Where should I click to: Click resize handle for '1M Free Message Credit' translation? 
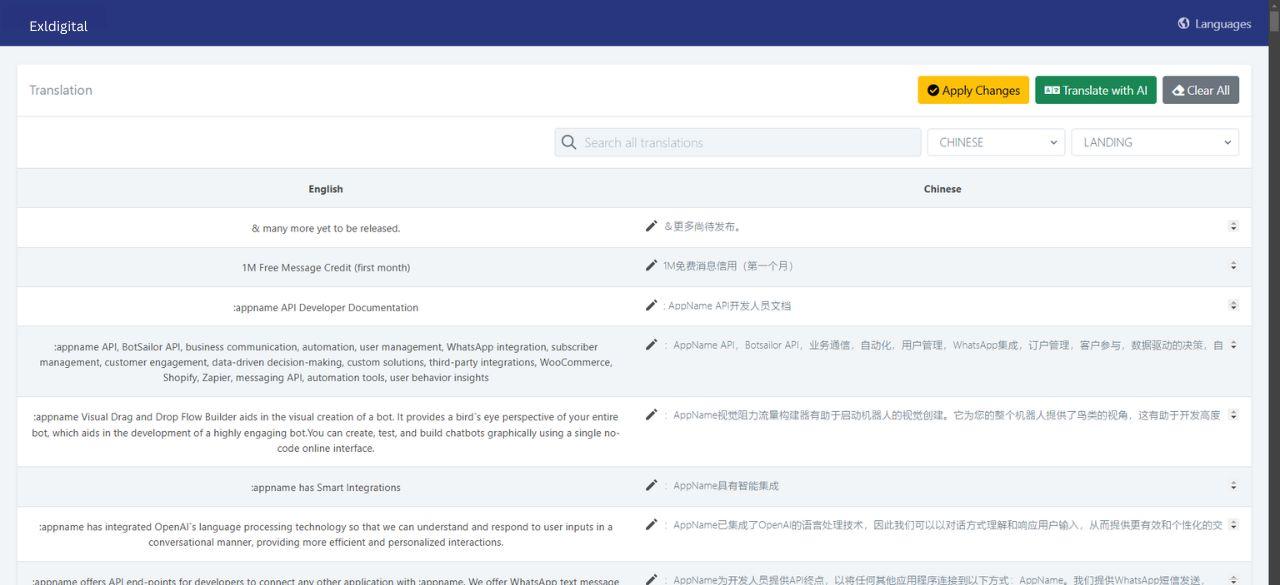click(1233, 265)
